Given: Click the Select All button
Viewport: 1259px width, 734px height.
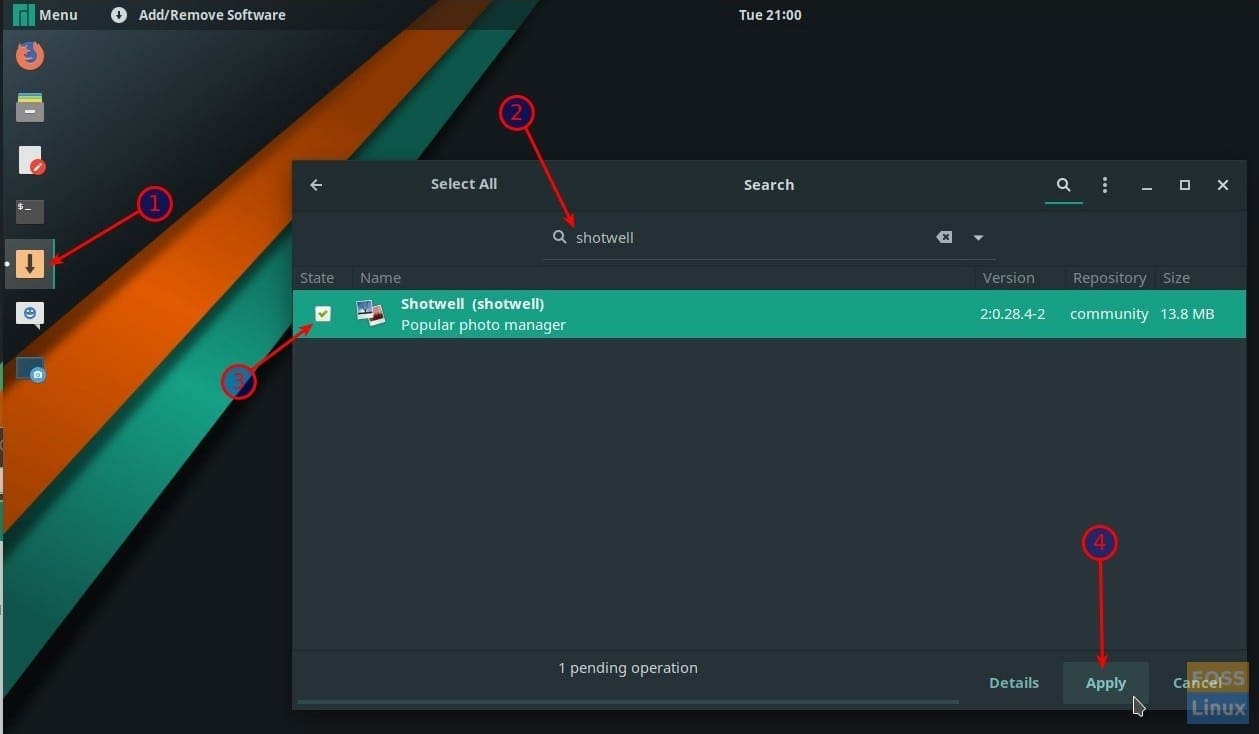Looking at the screenshot, I should point(464,184).
